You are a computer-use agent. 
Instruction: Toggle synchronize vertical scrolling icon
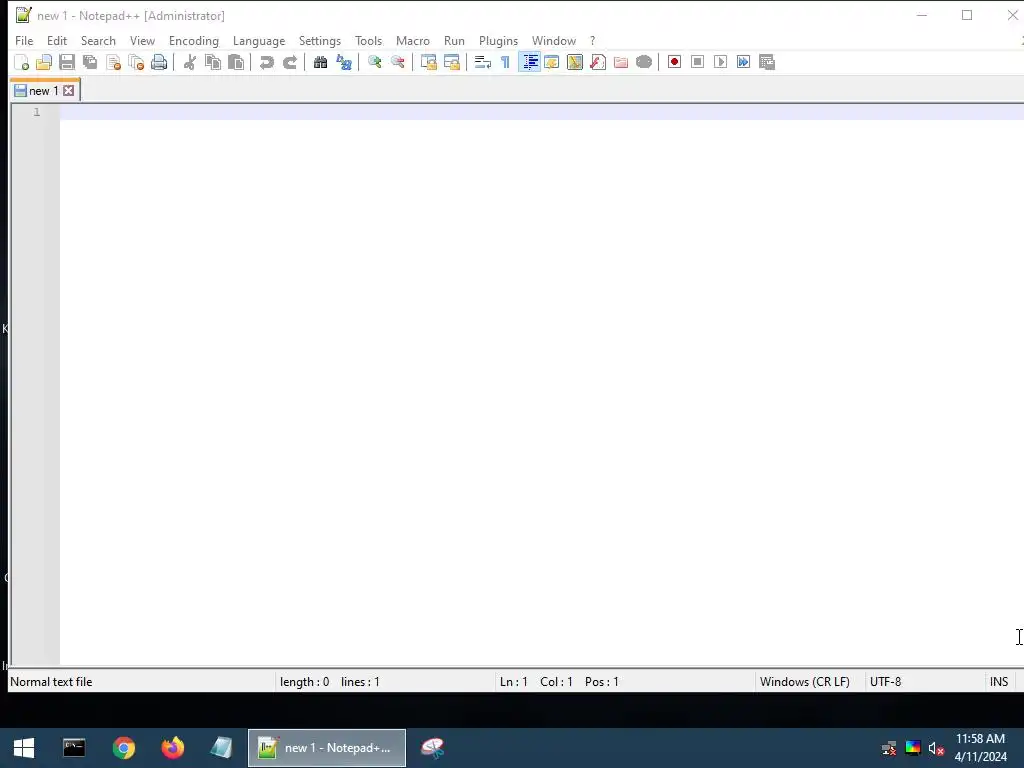(x=428, y=62)
